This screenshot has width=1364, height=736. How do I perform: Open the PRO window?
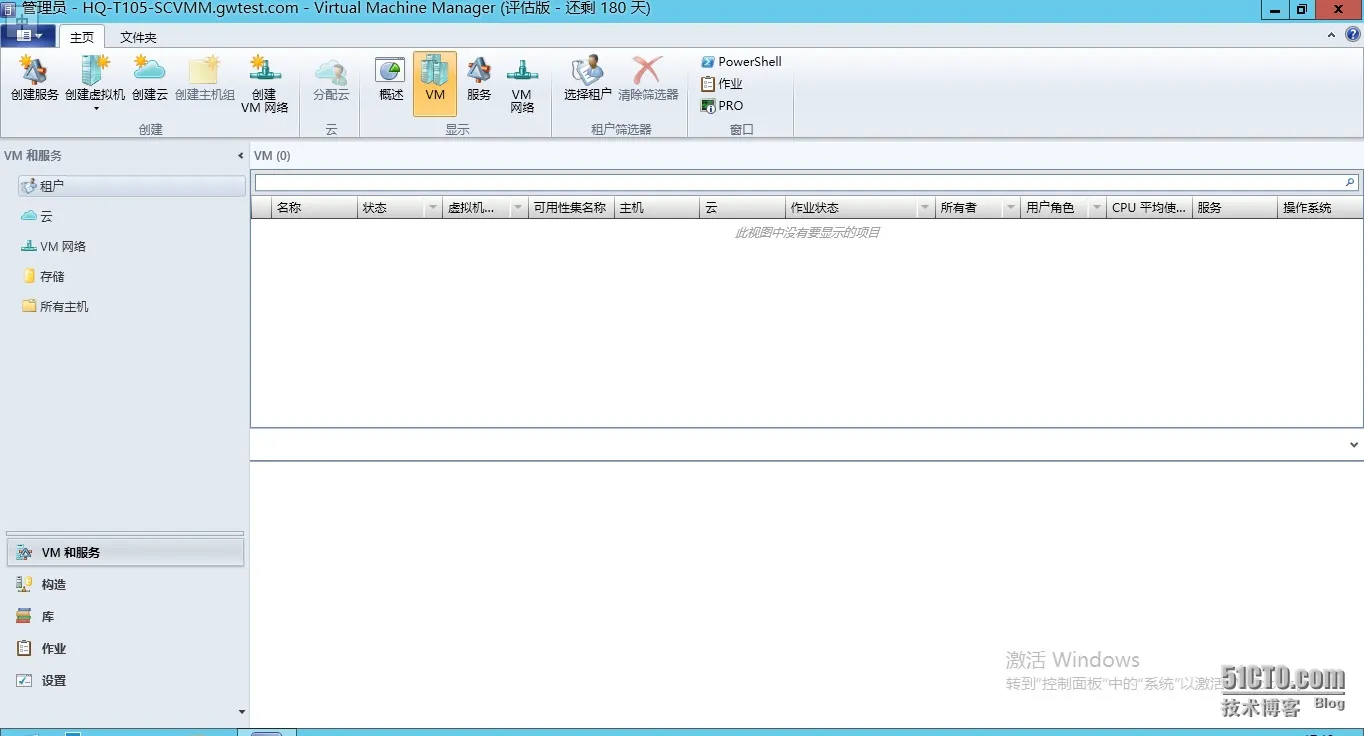[x=722, y=105]
